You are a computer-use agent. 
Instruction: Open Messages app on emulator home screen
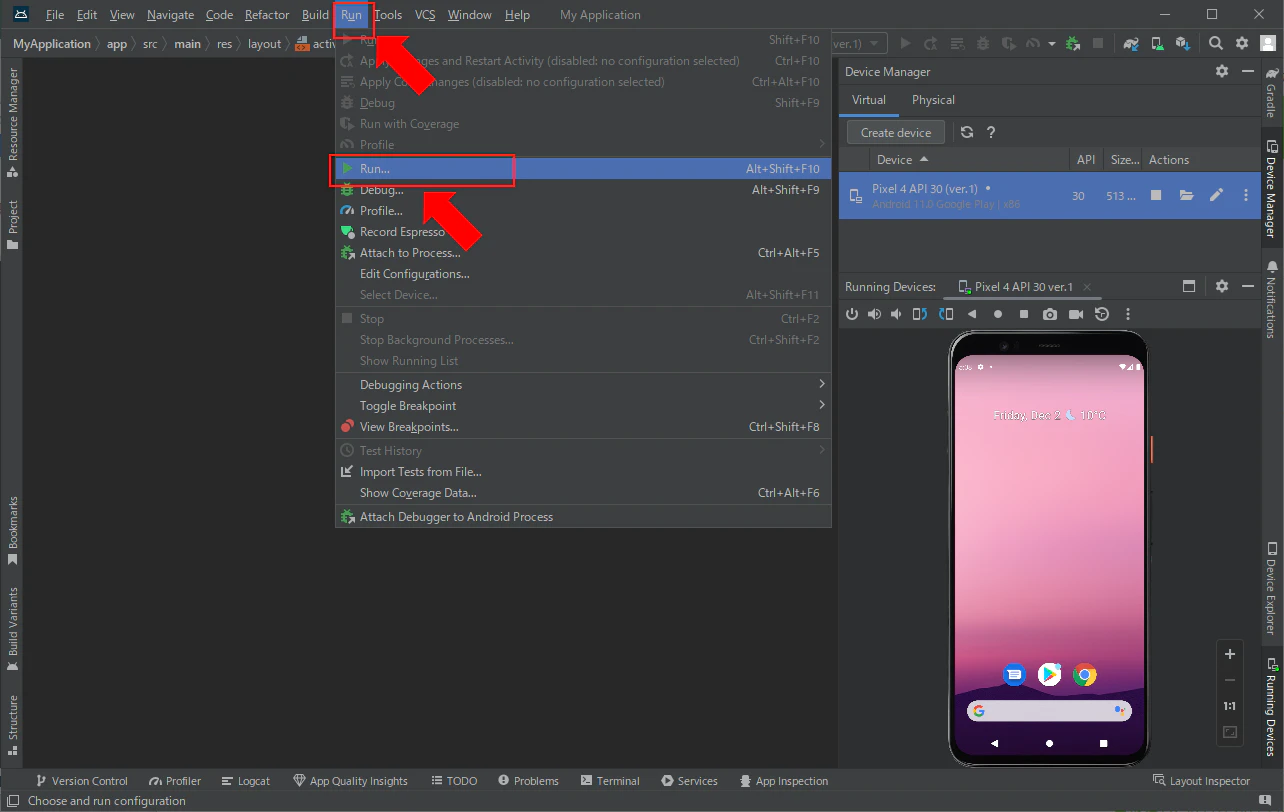point(1014,675)
